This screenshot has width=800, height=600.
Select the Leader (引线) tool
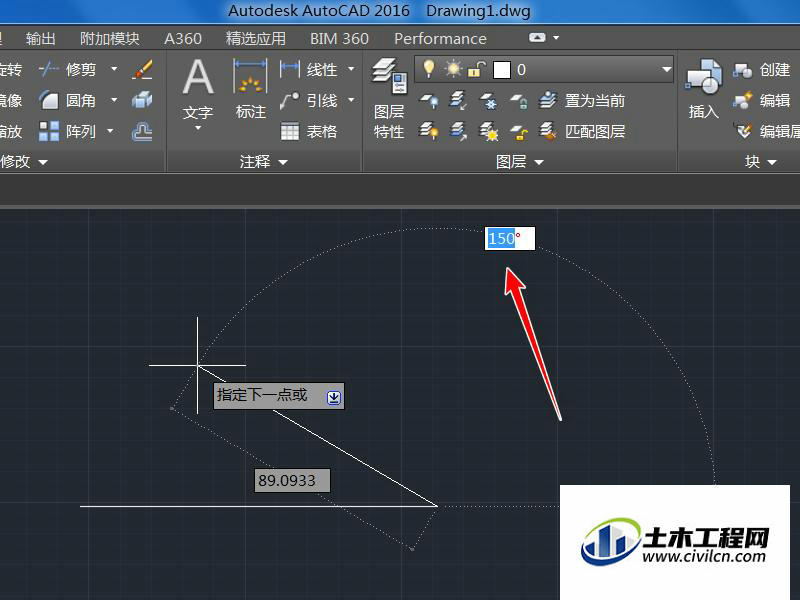click(x=309, y=101)
